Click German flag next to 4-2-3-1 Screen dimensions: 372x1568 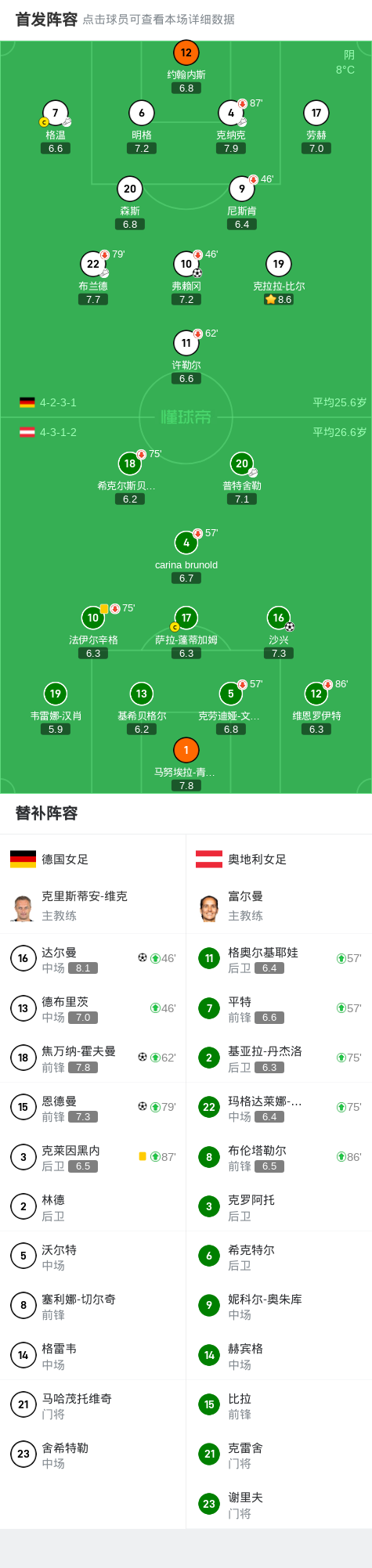(x=27, y=402)
